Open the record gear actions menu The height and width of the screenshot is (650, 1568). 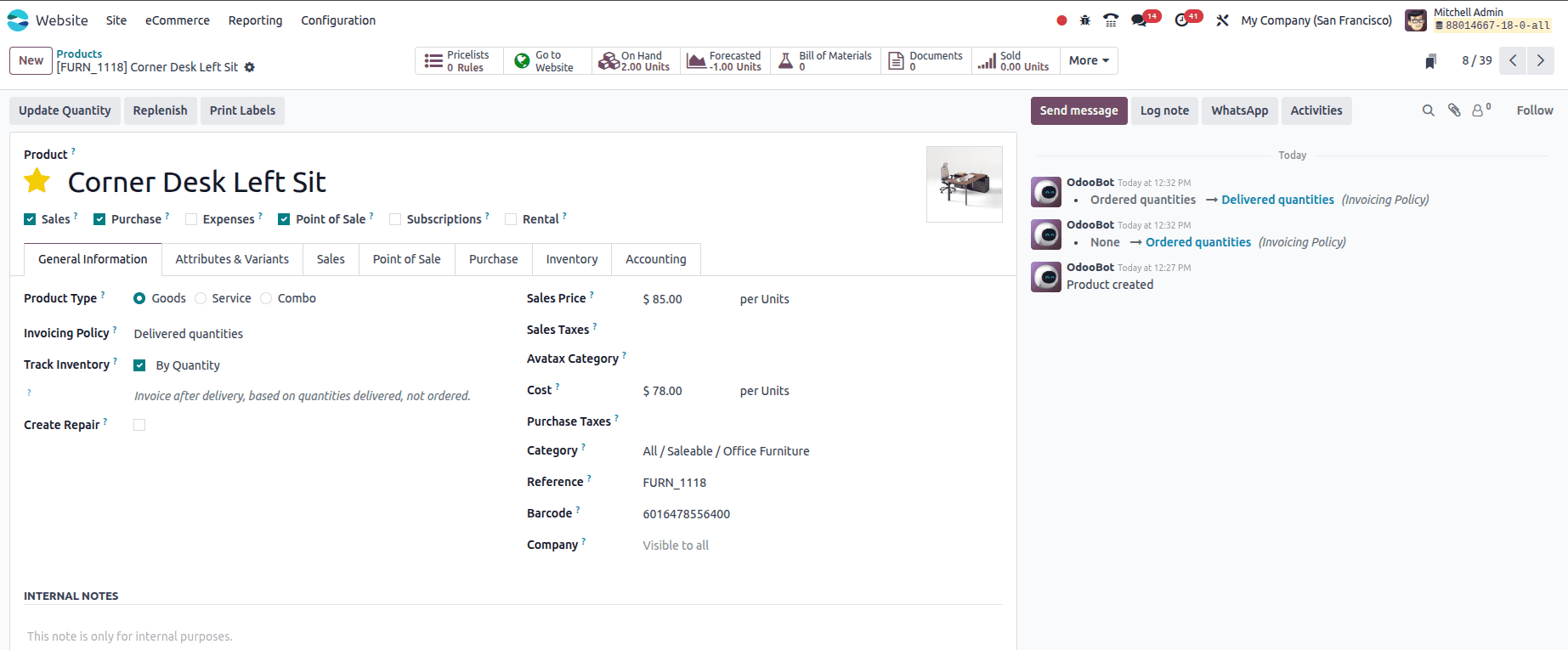(250, 67)
